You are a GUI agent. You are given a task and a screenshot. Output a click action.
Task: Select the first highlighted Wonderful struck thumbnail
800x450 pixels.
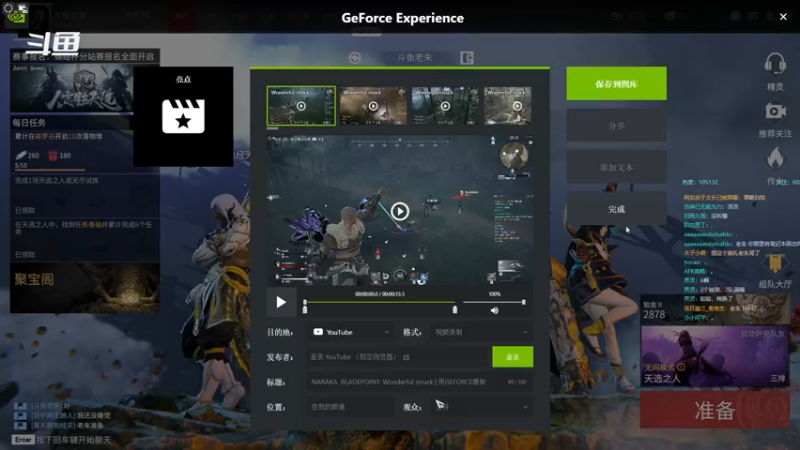(301, 106)
